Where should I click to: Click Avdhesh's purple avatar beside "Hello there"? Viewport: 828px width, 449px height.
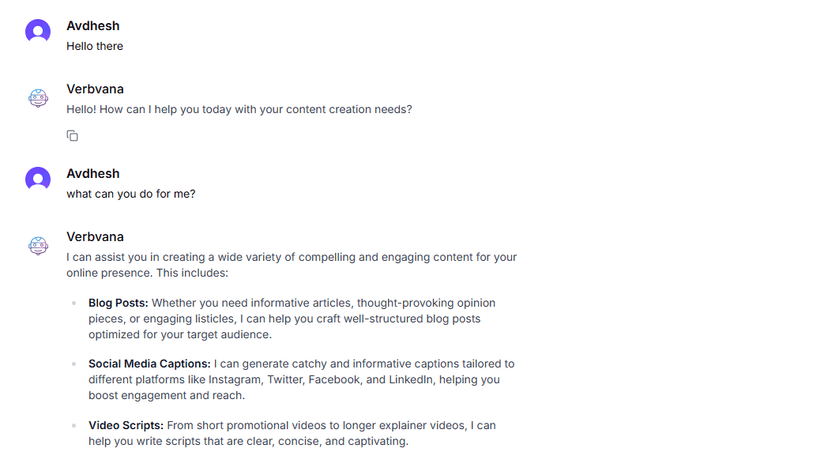[x=38, y=31]
